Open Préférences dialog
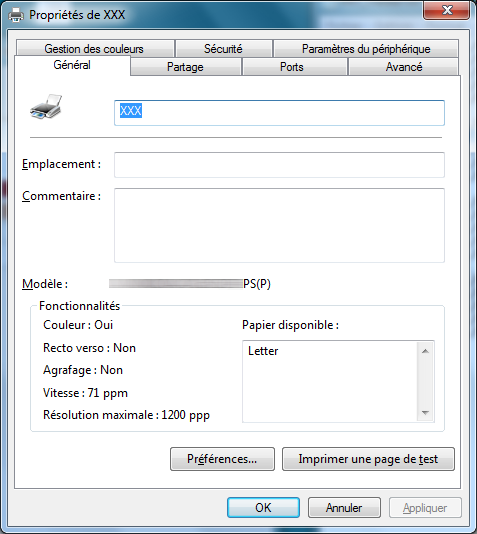This screenshot has width=477, height=534. 222,459
